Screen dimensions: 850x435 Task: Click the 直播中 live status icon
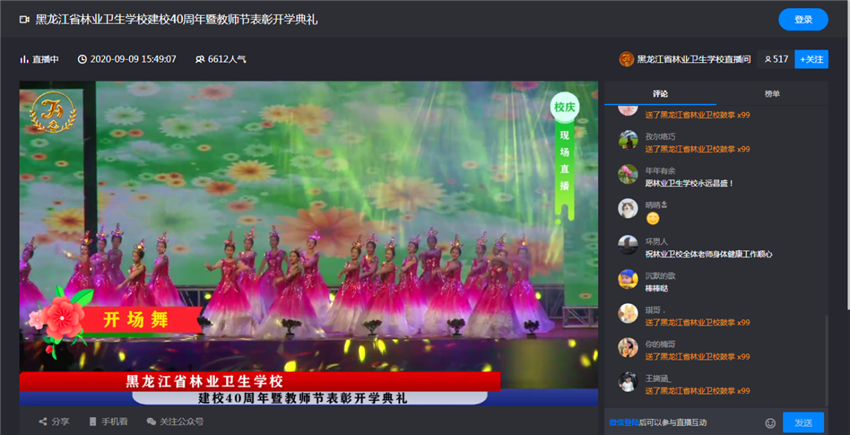[24, 59]
